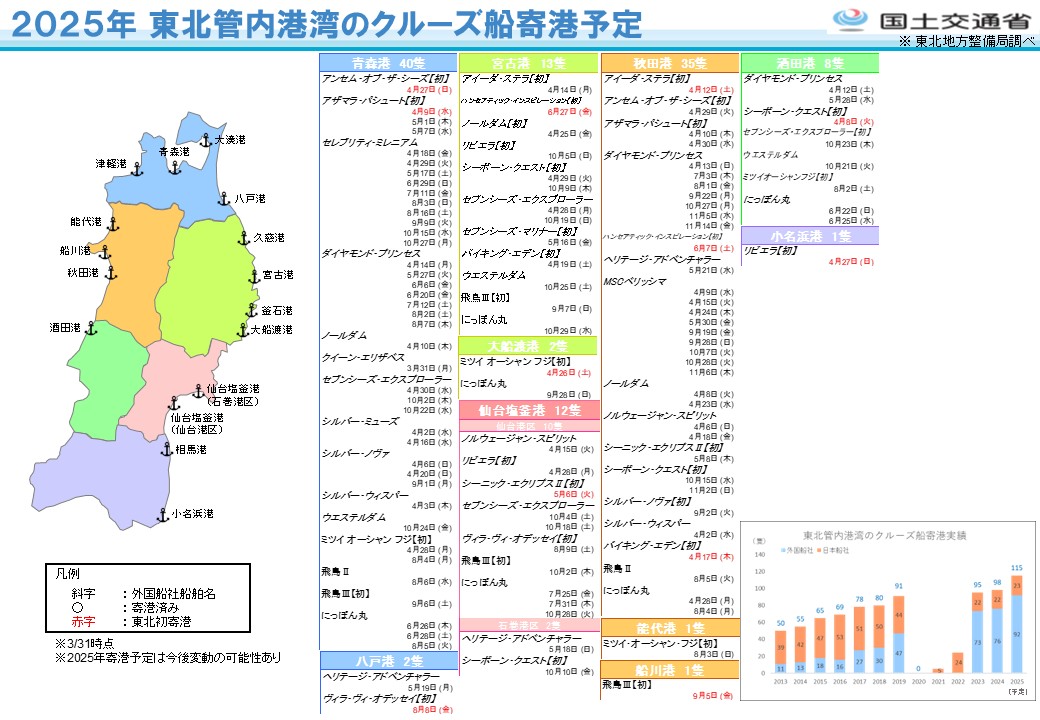
Task: Click セブンシーズ・マリナー【初】 in the 宮古港 list
Action: [x=520, y=231]
